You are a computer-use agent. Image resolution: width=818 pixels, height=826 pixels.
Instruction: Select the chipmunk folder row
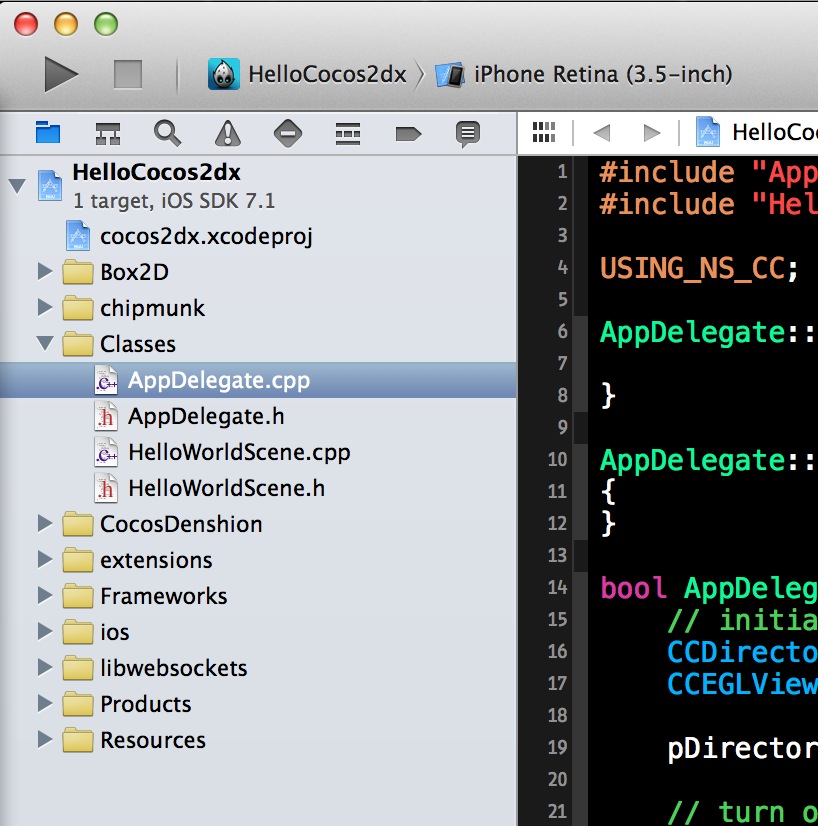[x=258, y=308]
